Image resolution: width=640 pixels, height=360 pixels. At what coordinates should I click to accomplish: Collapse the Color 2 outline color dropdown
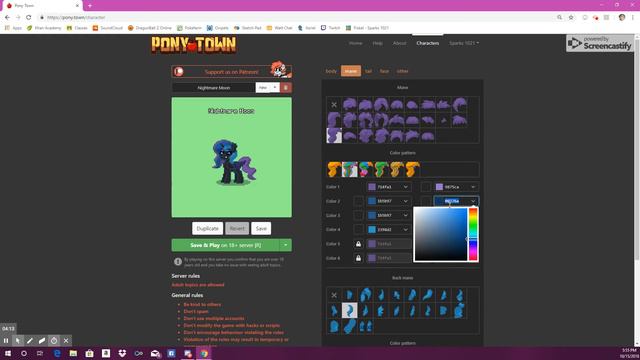click(473, 201)
